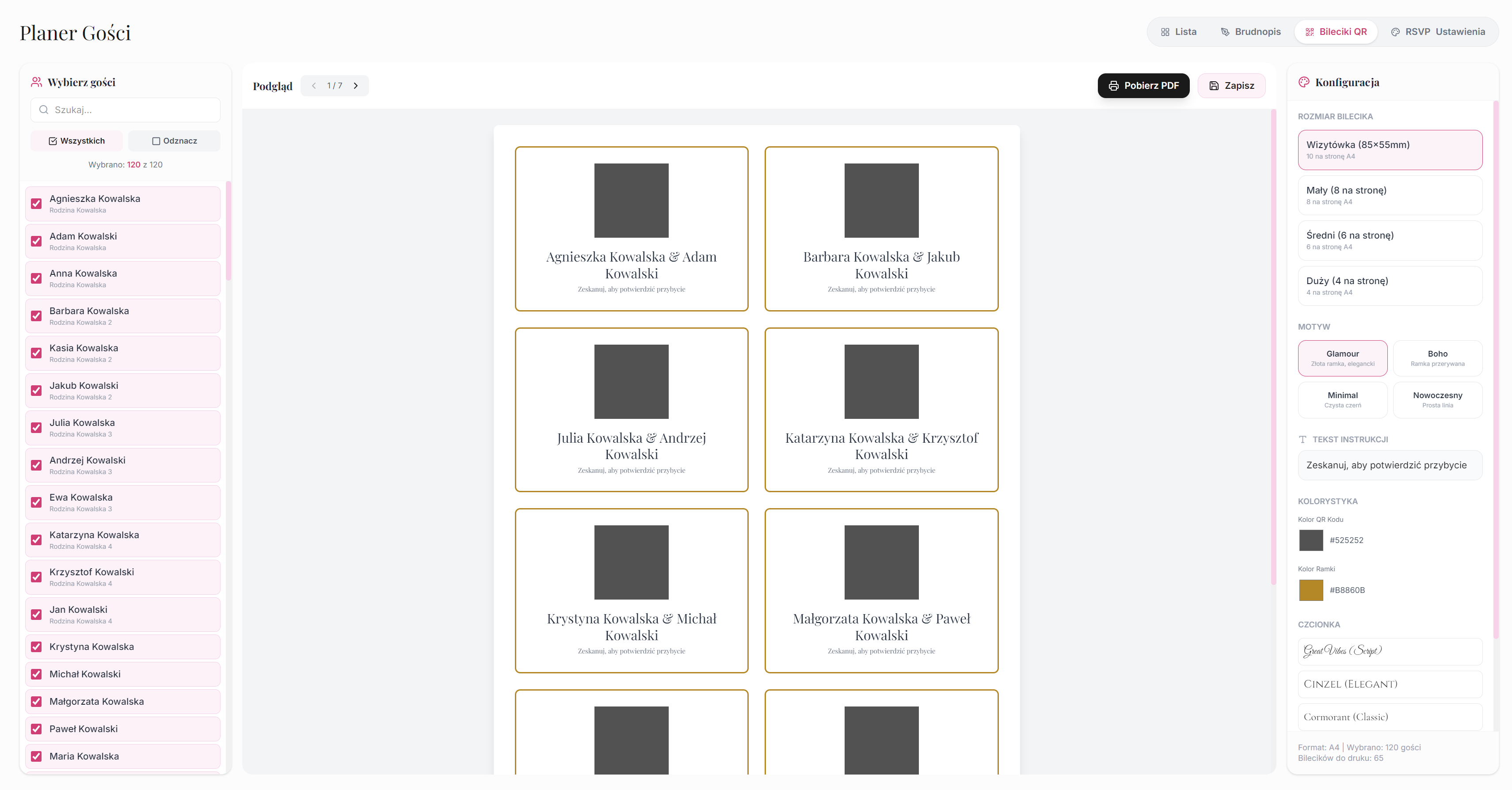Click the printer icon on Pobierz PDF
1512x790 pixels.
[1113, 86]
